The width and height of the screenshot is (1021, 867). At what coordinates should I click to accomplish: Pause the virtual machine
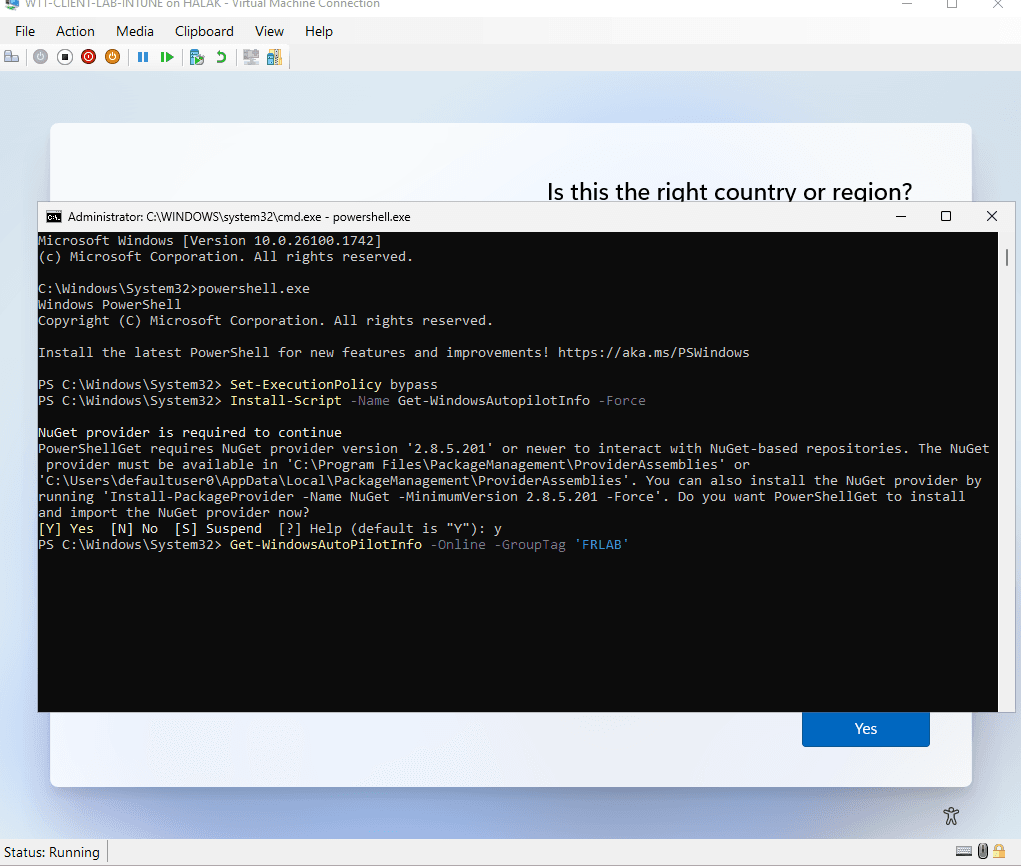coord(142,57)
